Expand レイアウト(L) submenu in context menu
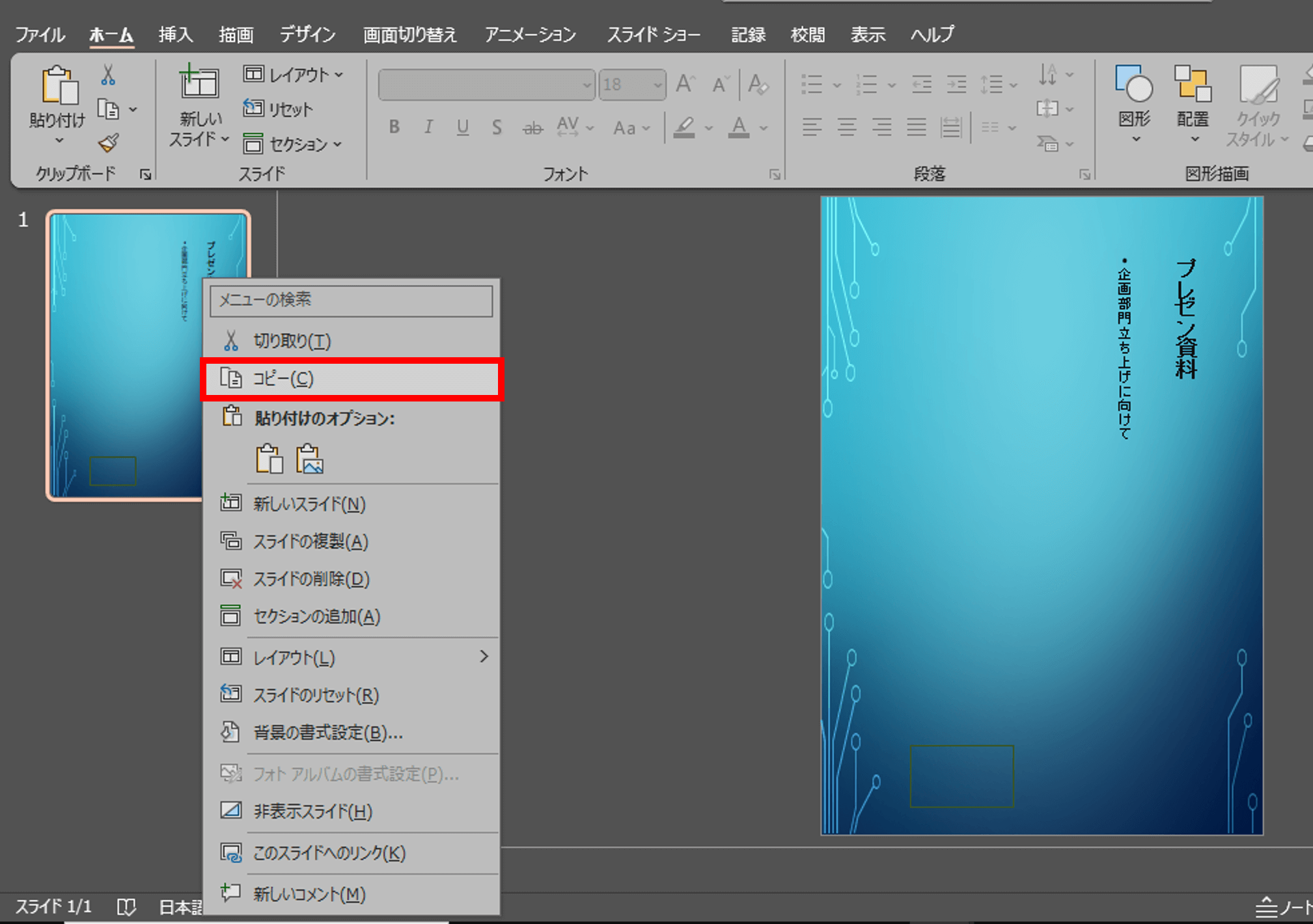The image size is (1313, 924). click(352, 657)
